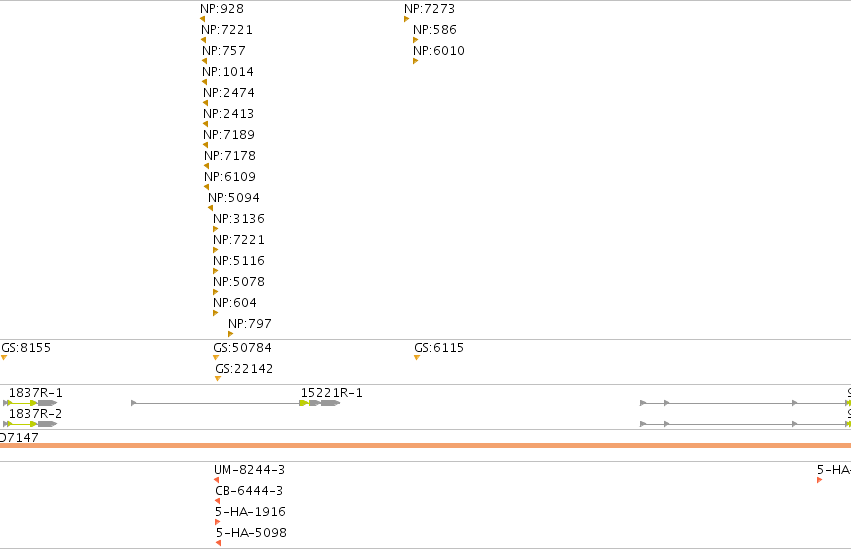Open the GS:50784 feature
Image resolution: width=851 pixels, height=549 pixels.
[243, 348]
